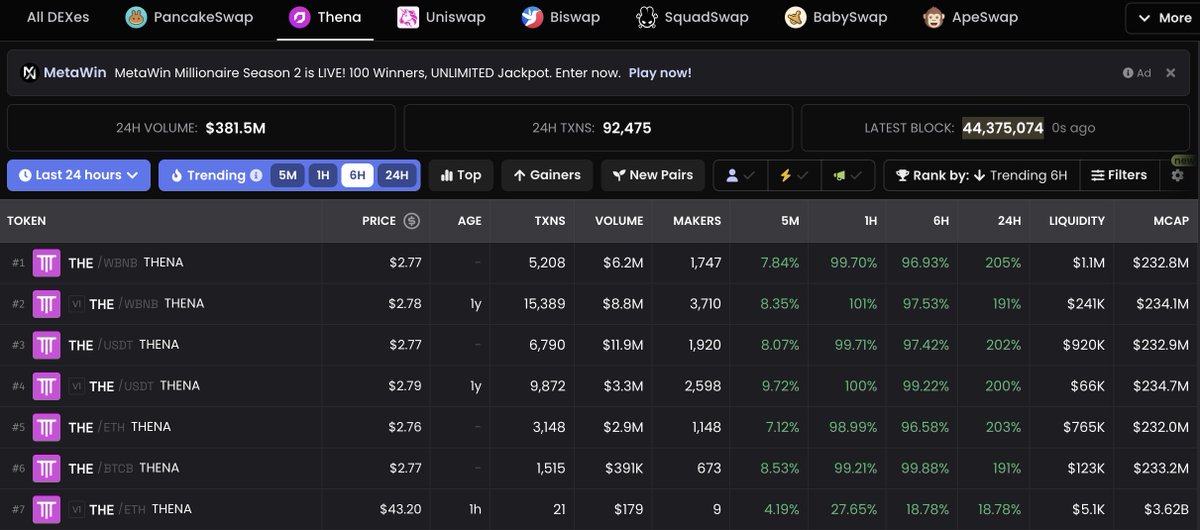Click the THENA token icon in row #3
1200x530 pixels.
click(x=47, y=345)
